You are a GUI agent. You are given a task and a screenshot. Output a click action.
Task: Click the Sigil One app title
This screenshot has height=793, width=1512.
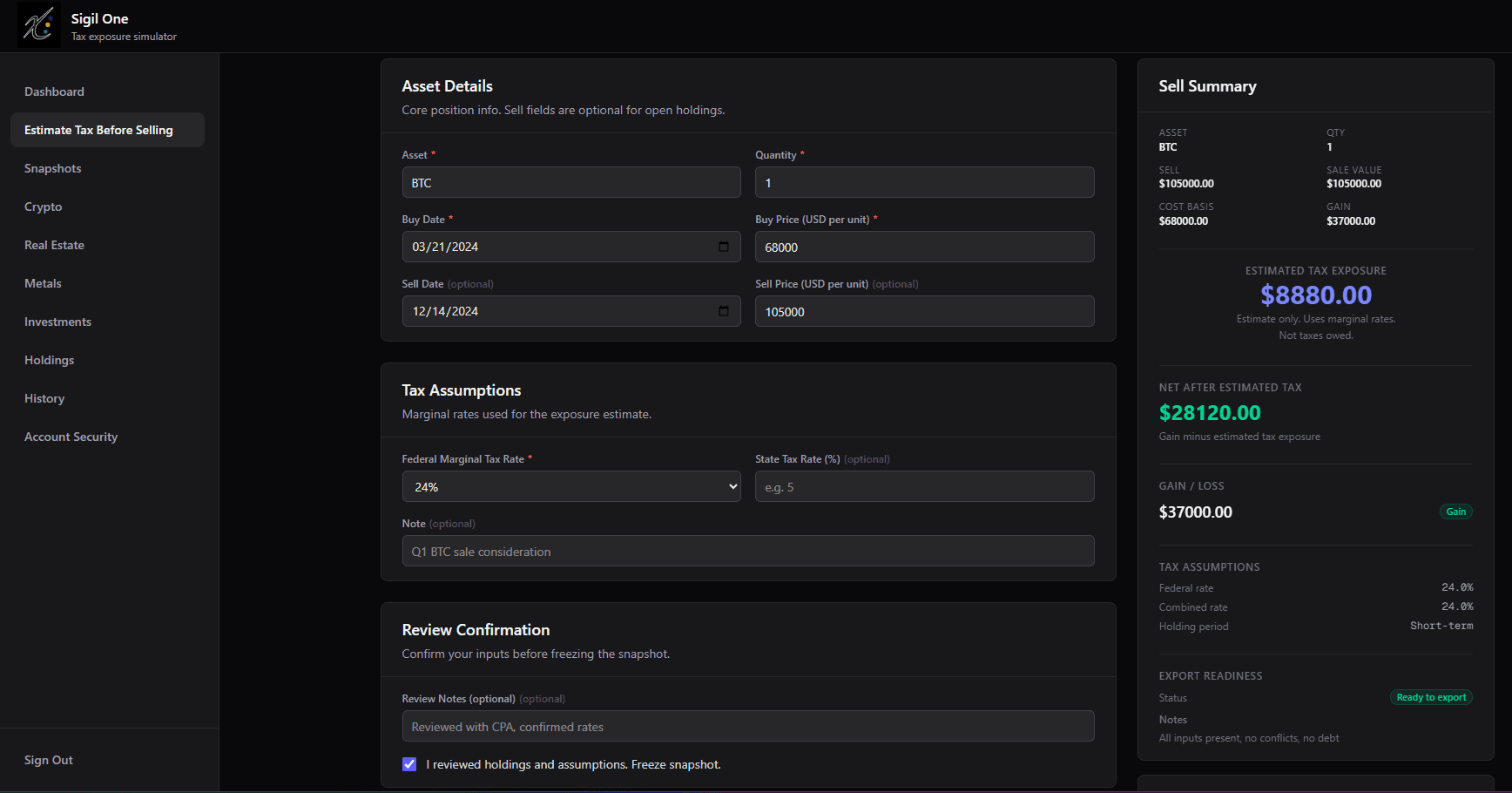[99, 18]
